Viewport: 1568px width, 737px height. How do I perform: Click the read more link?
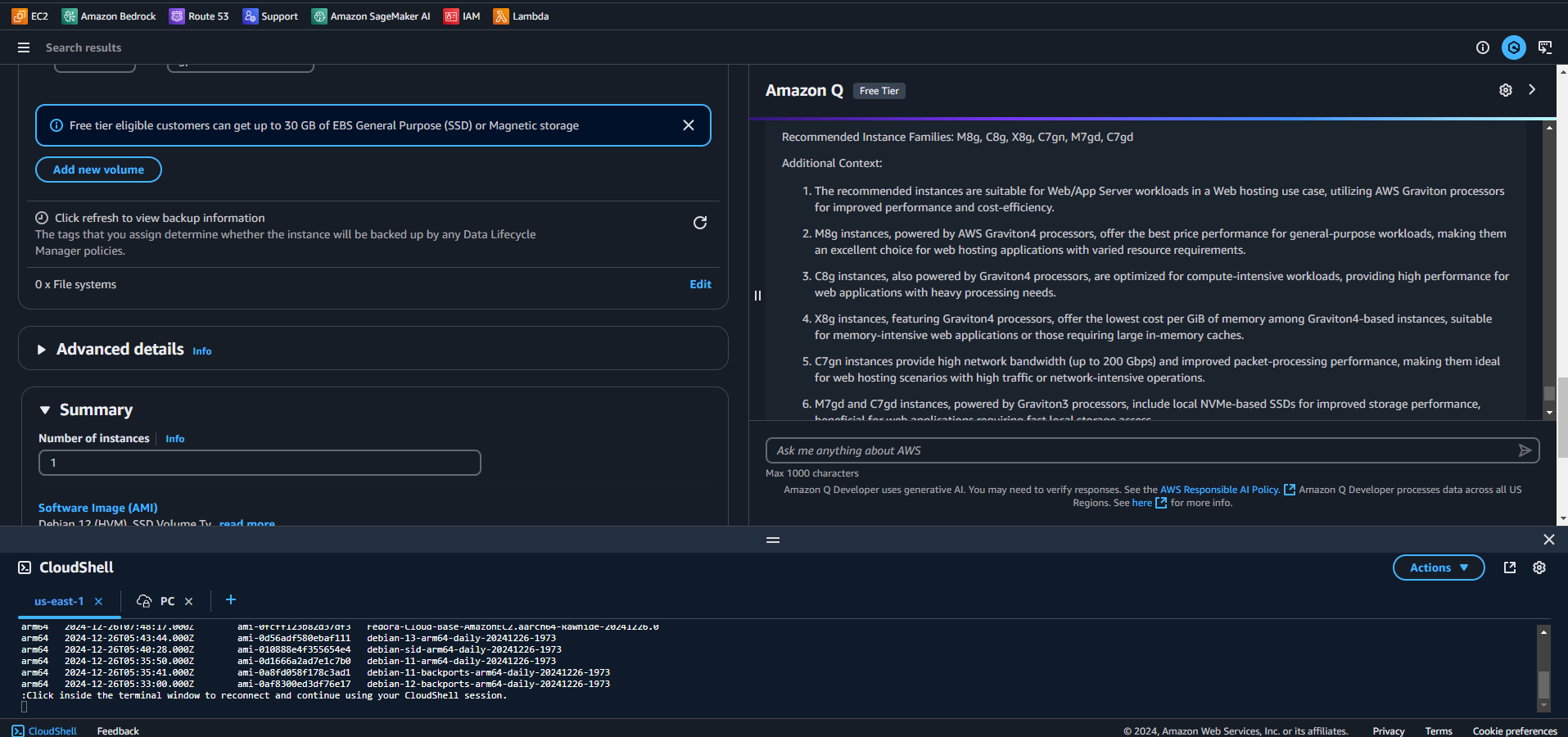coord(247,523)
